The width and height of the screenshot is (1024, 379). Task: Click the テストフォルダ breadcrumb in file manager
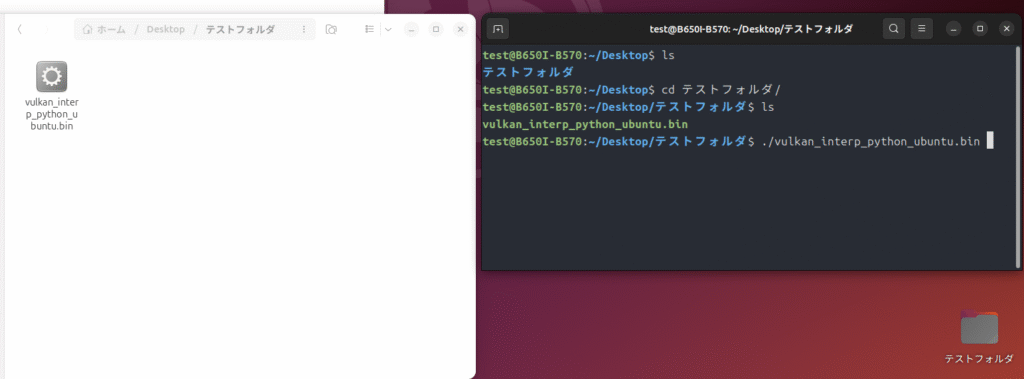[x=240, y=29]
